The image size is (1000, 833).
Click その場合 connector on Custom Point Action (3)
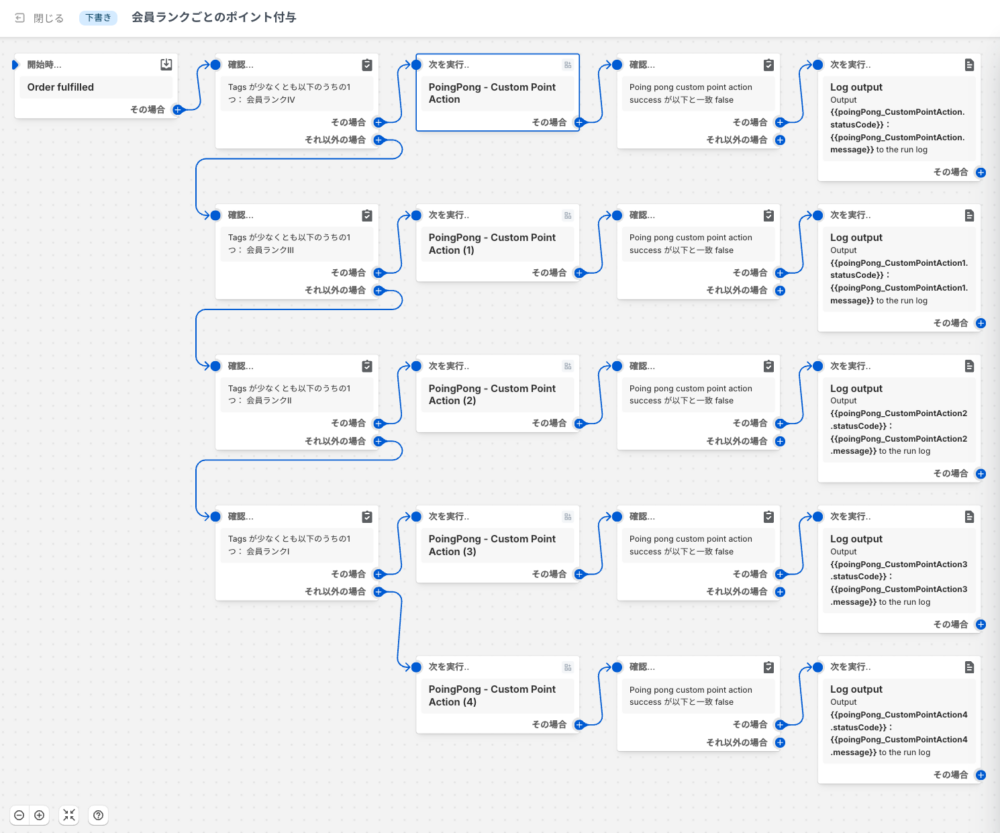coord(580,574)
